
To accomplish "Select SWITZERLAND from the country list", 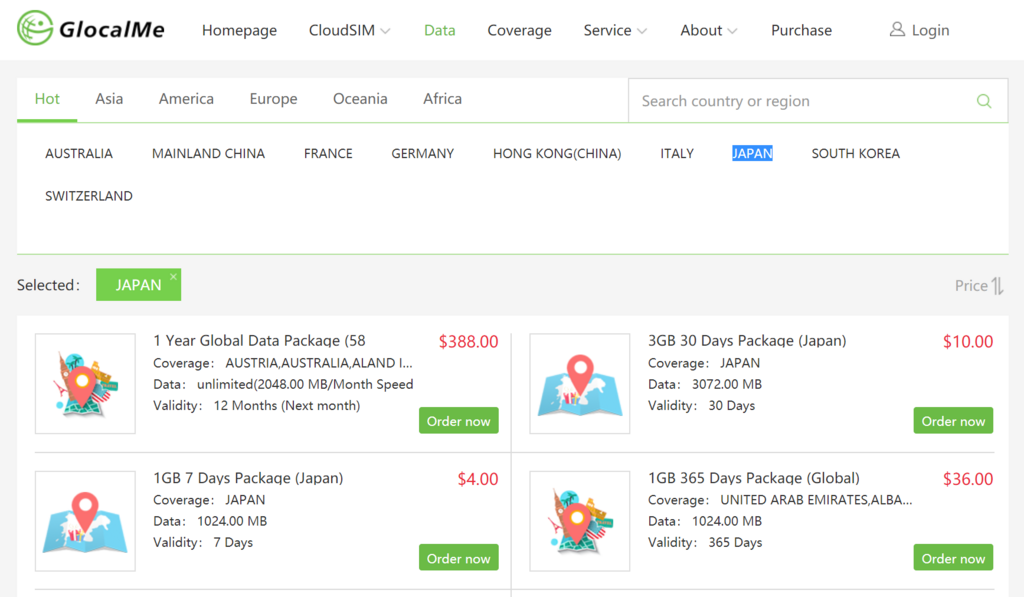I will 89,196.
